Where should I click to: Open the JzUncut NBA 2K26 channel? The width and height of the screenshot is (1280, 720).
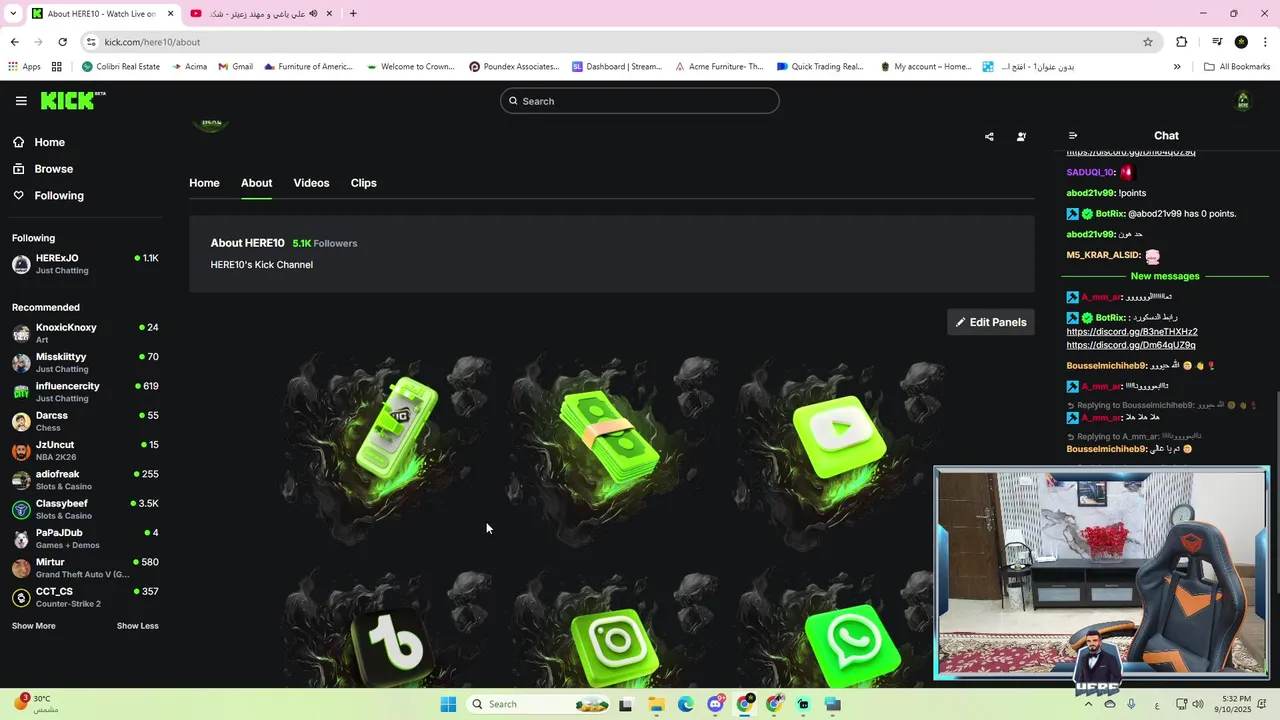click(x=85, y=450)
